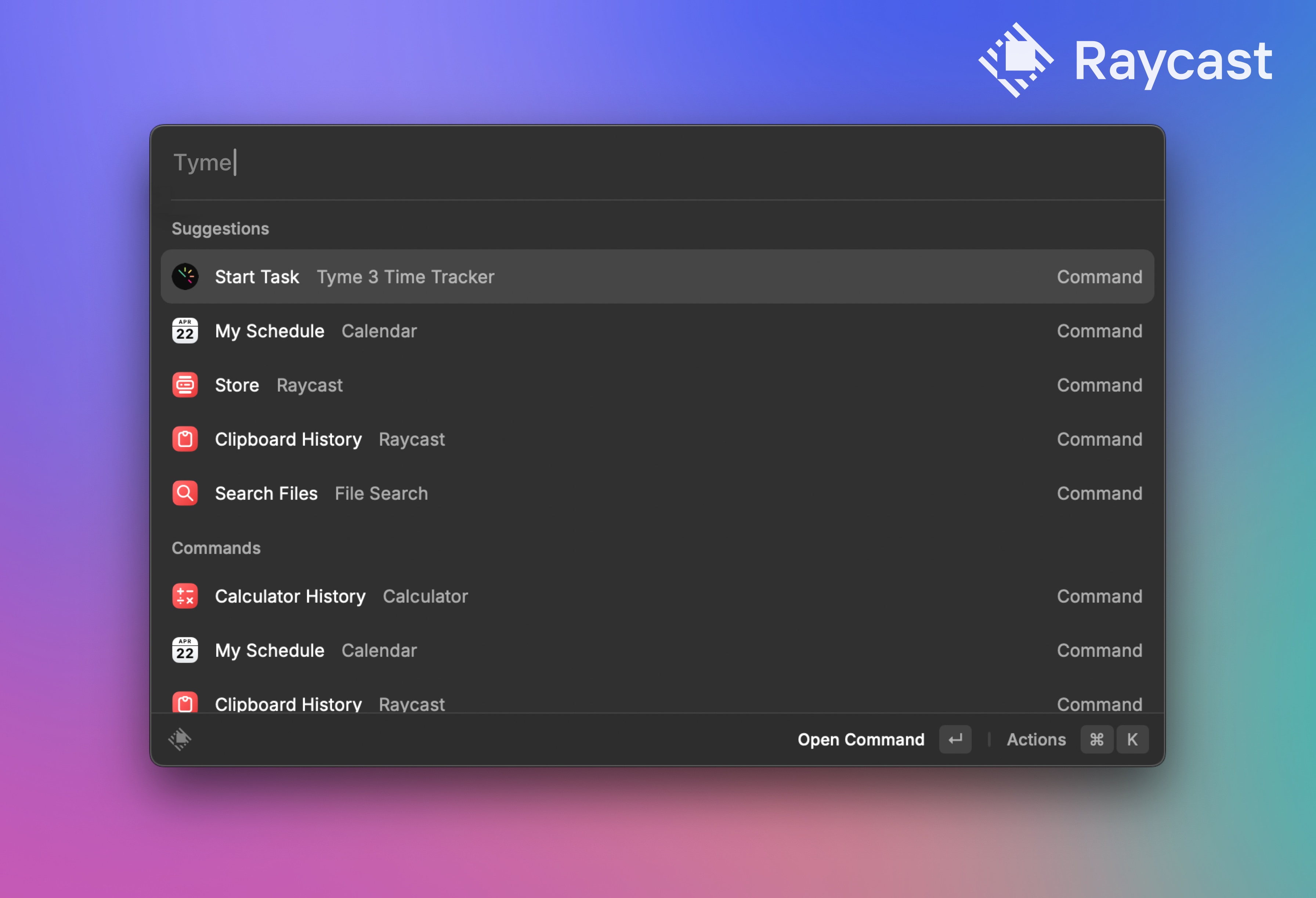
Task: Click the 'Tyme 3 Time Tracker' subtitle
Action: 405,277
